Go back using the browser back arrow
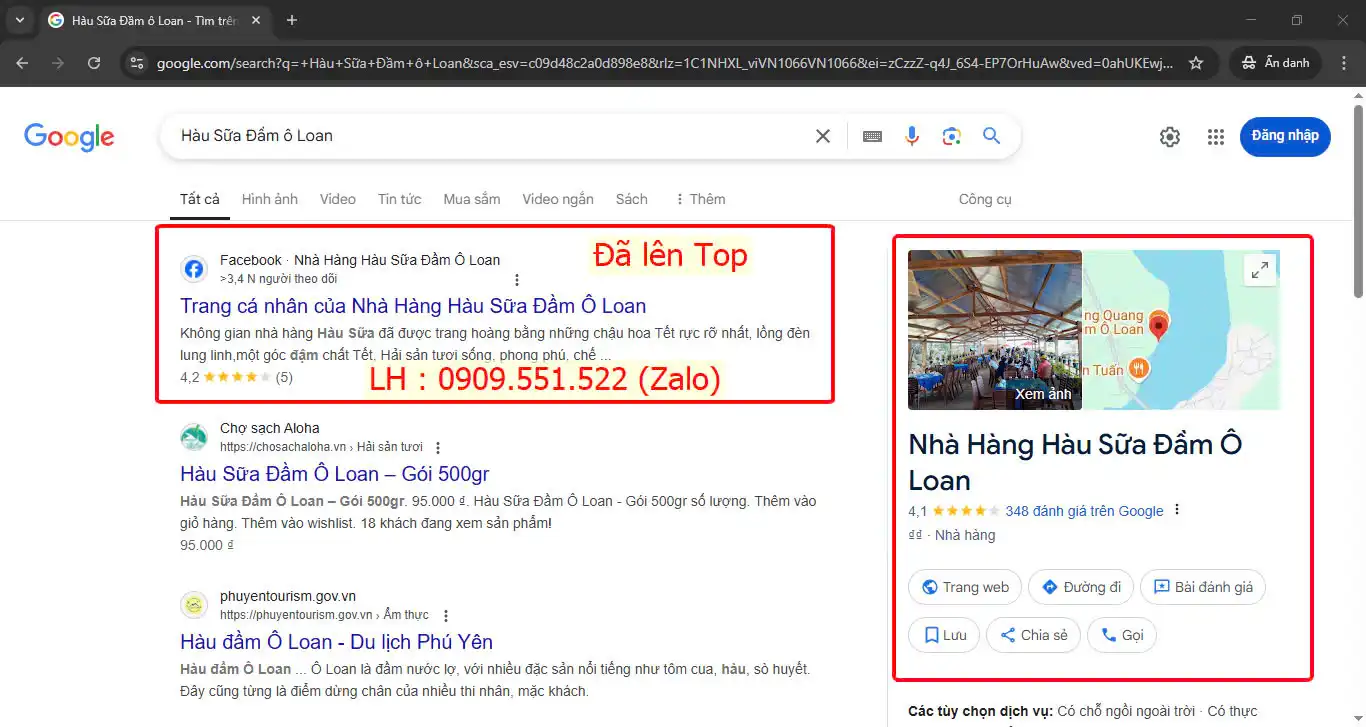Screen dimensions: 1366x727 (22, 63)
